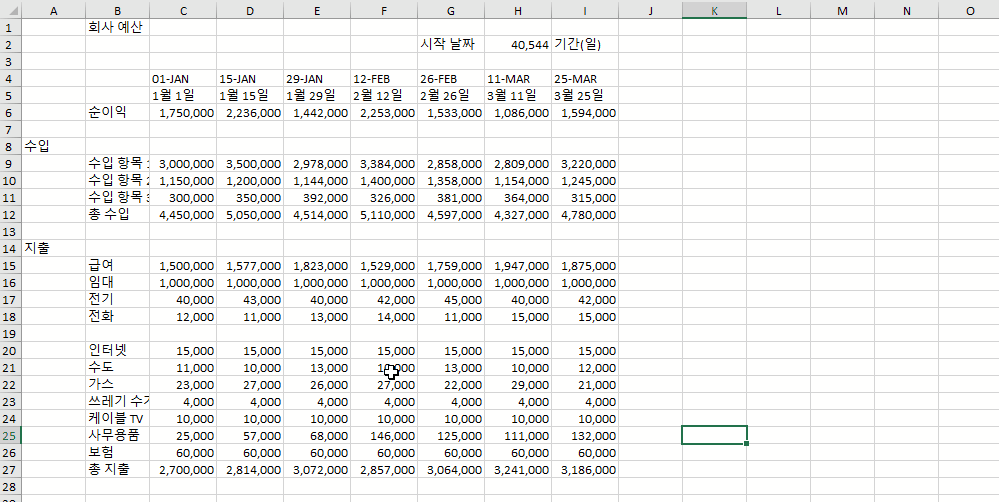The image size is (999, 502).
Task: Select the 1월 15일 date cell
Action: (x=250, y=96)
